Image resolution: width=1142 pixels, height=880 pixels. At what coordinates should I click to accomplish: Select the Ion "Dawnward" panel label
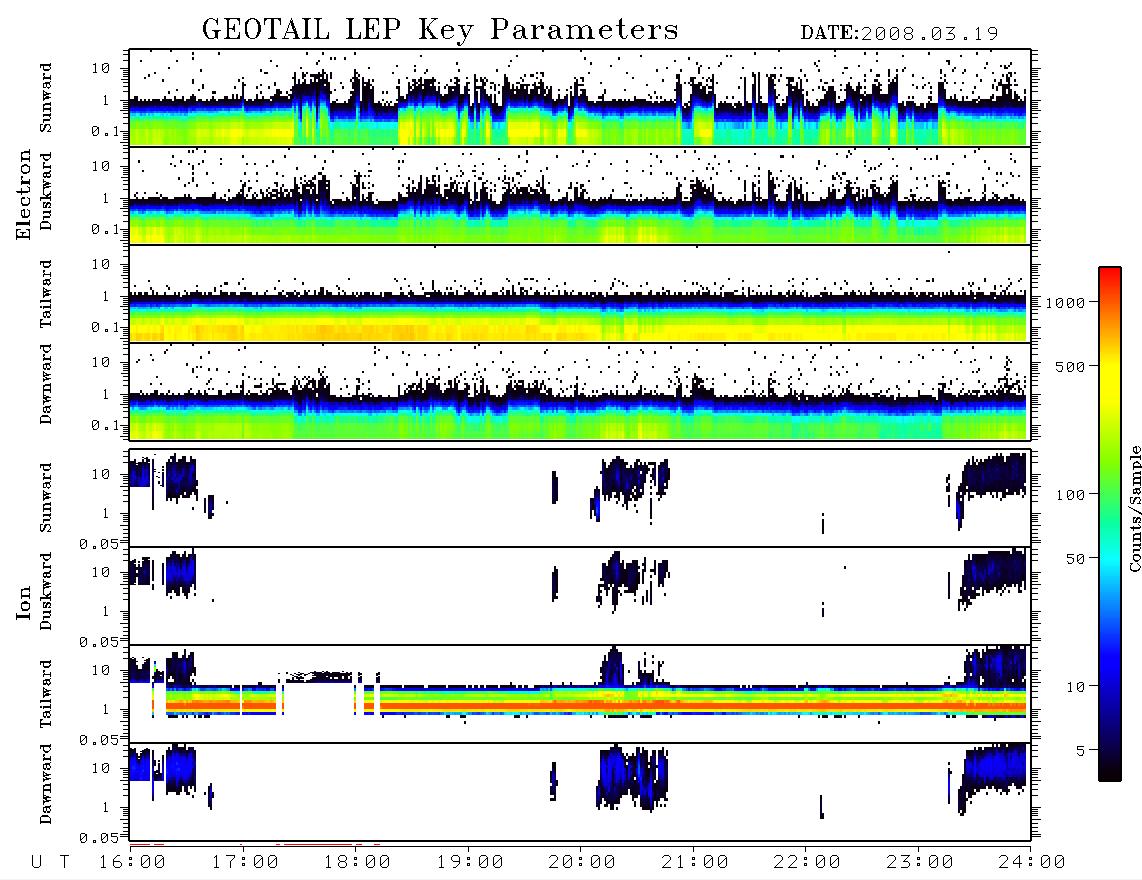46,784
